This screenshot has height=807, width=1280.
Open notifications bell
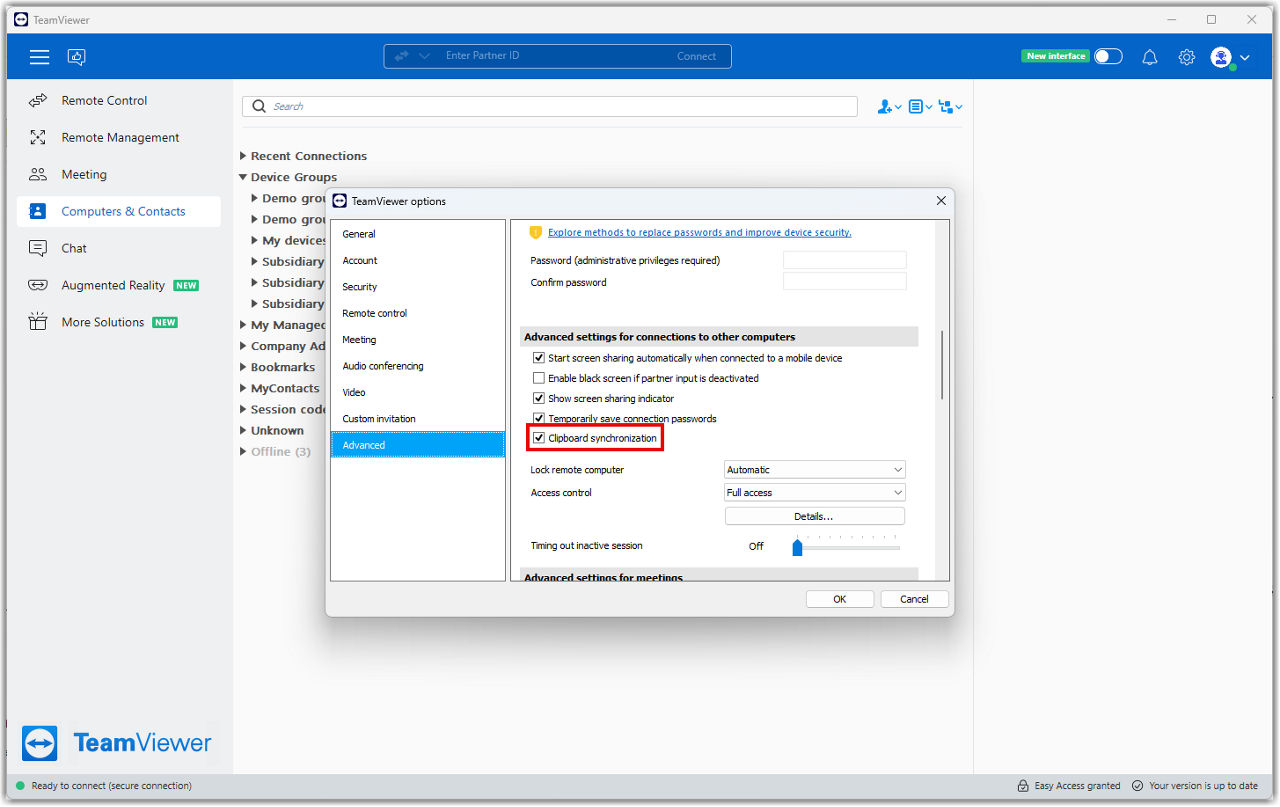pyautogui.click(x=1150, y=57)
